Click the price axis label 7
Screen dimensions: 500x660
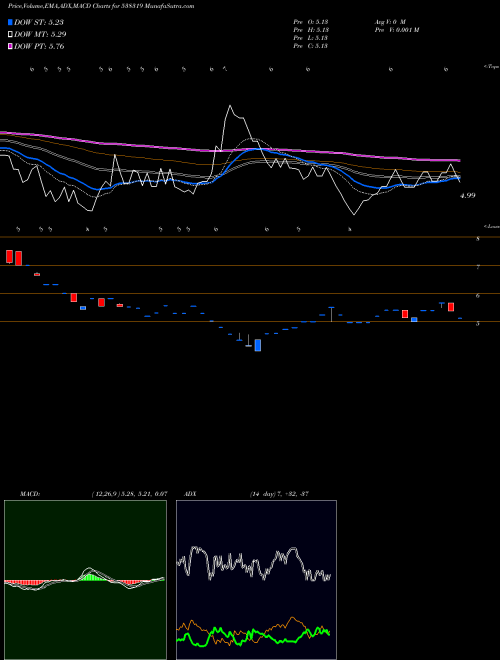coord(478,267)
